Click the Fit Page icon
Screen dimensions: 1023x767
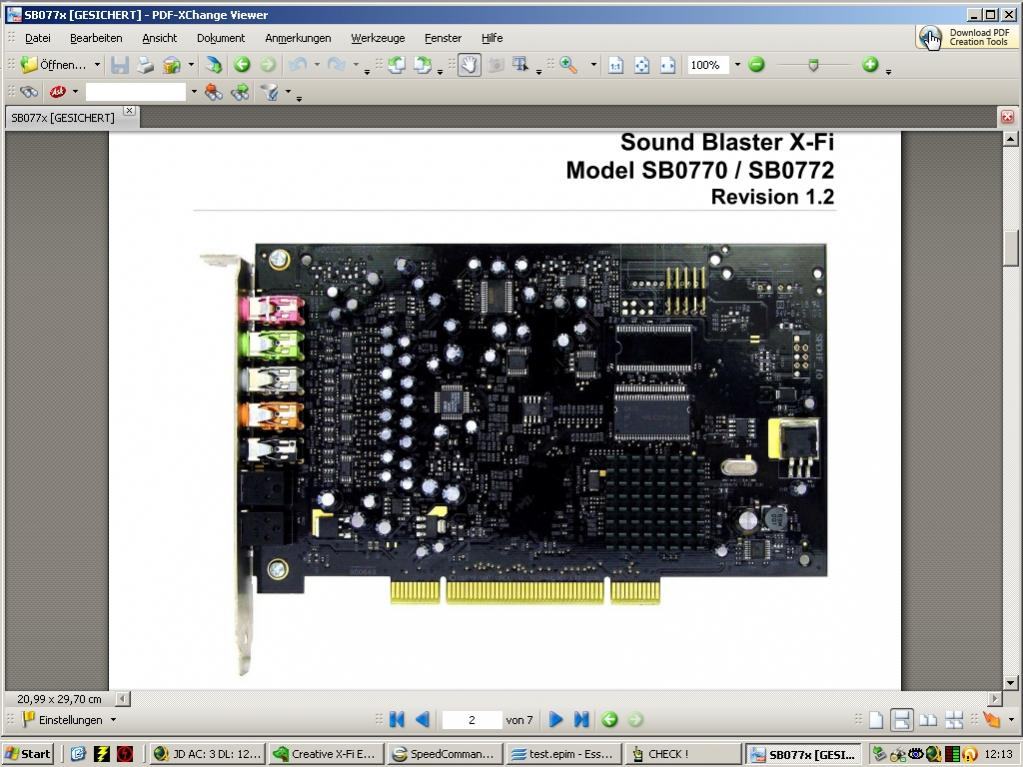point(642,65)
